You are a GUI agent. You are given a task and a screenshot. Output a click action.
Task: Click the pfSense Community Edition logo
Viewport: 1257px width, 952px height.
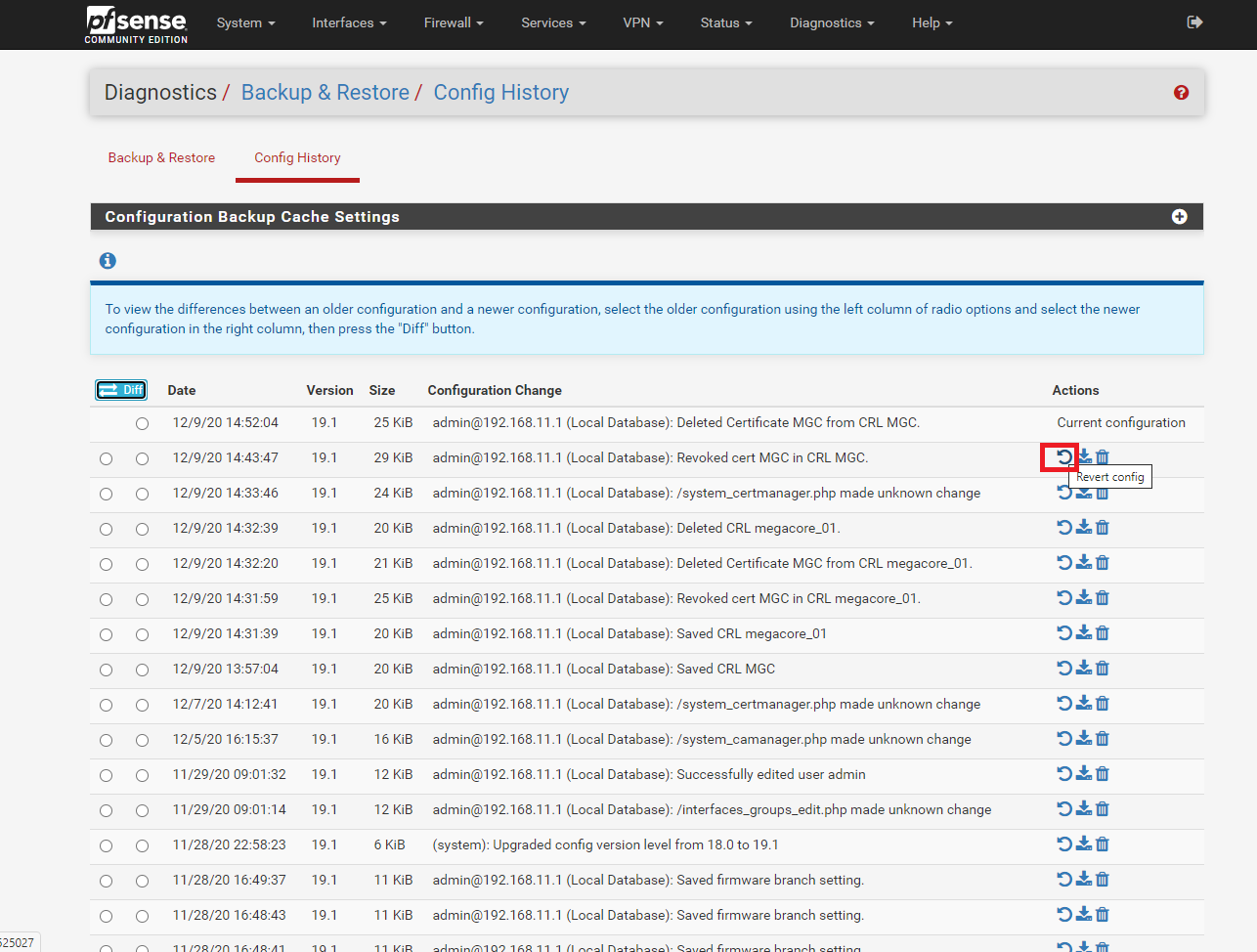pyautogui.click(x=136, y=24)
